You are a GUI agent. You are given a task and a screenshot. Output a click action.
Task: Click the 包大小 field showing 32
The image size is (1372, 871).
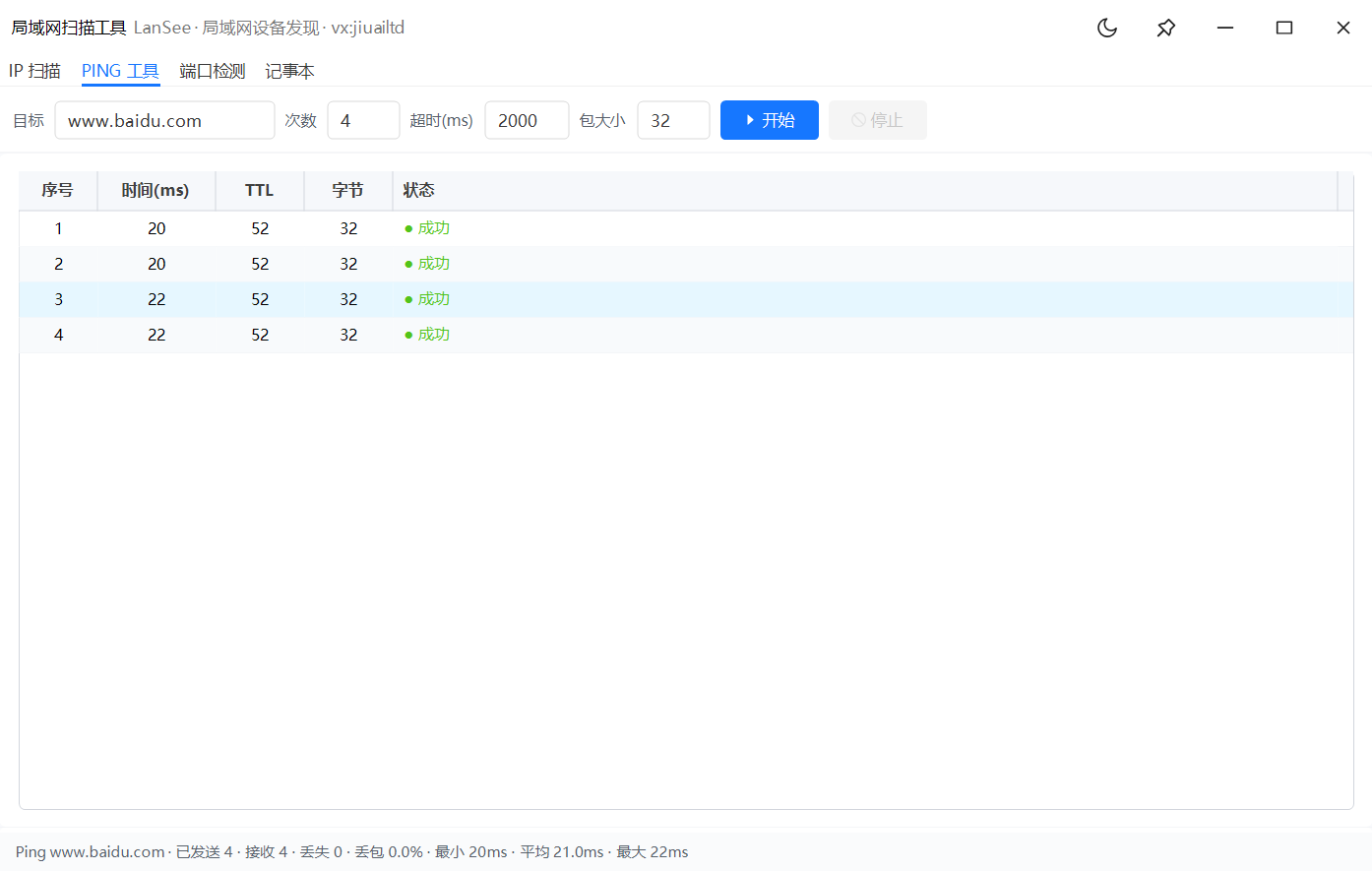click(x=673, y=120)
